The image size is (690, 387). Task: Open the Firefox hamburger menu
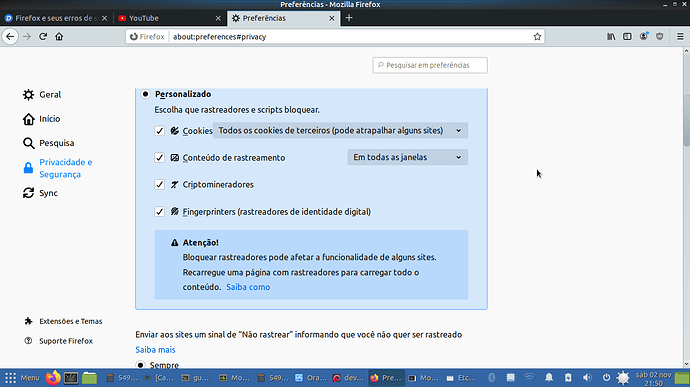[x=680, y=37]
